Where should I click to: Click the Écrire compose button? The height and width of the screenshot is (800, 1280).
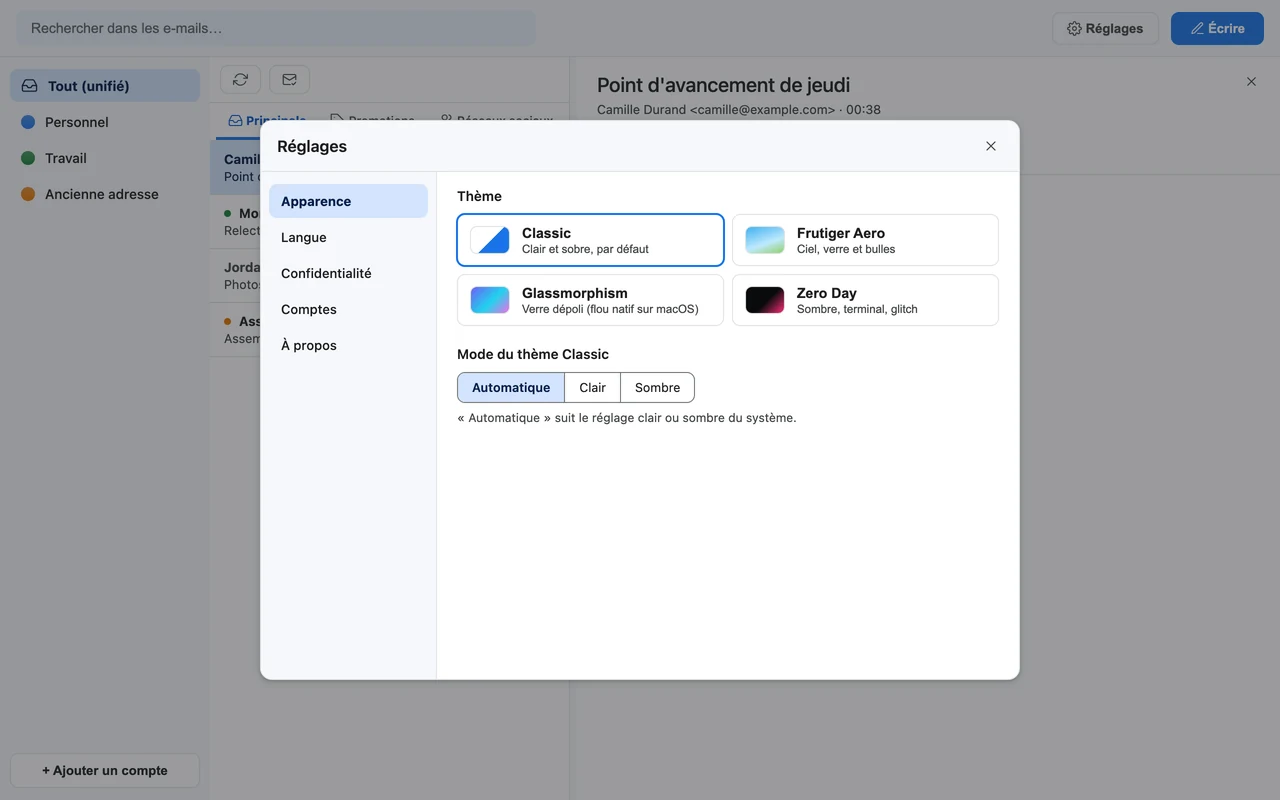[x=1217, y=28]
